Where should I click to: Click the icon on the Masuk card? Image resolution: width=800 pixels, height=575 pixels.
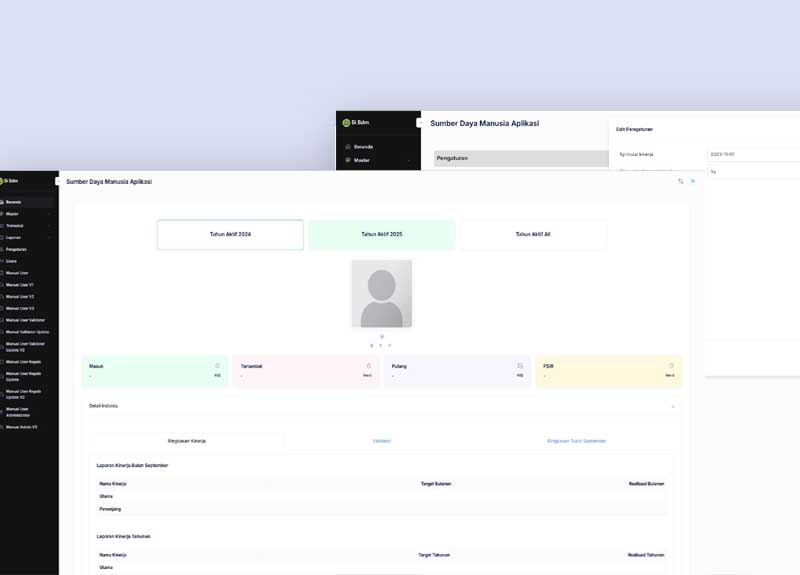click(x=217, y=366)
